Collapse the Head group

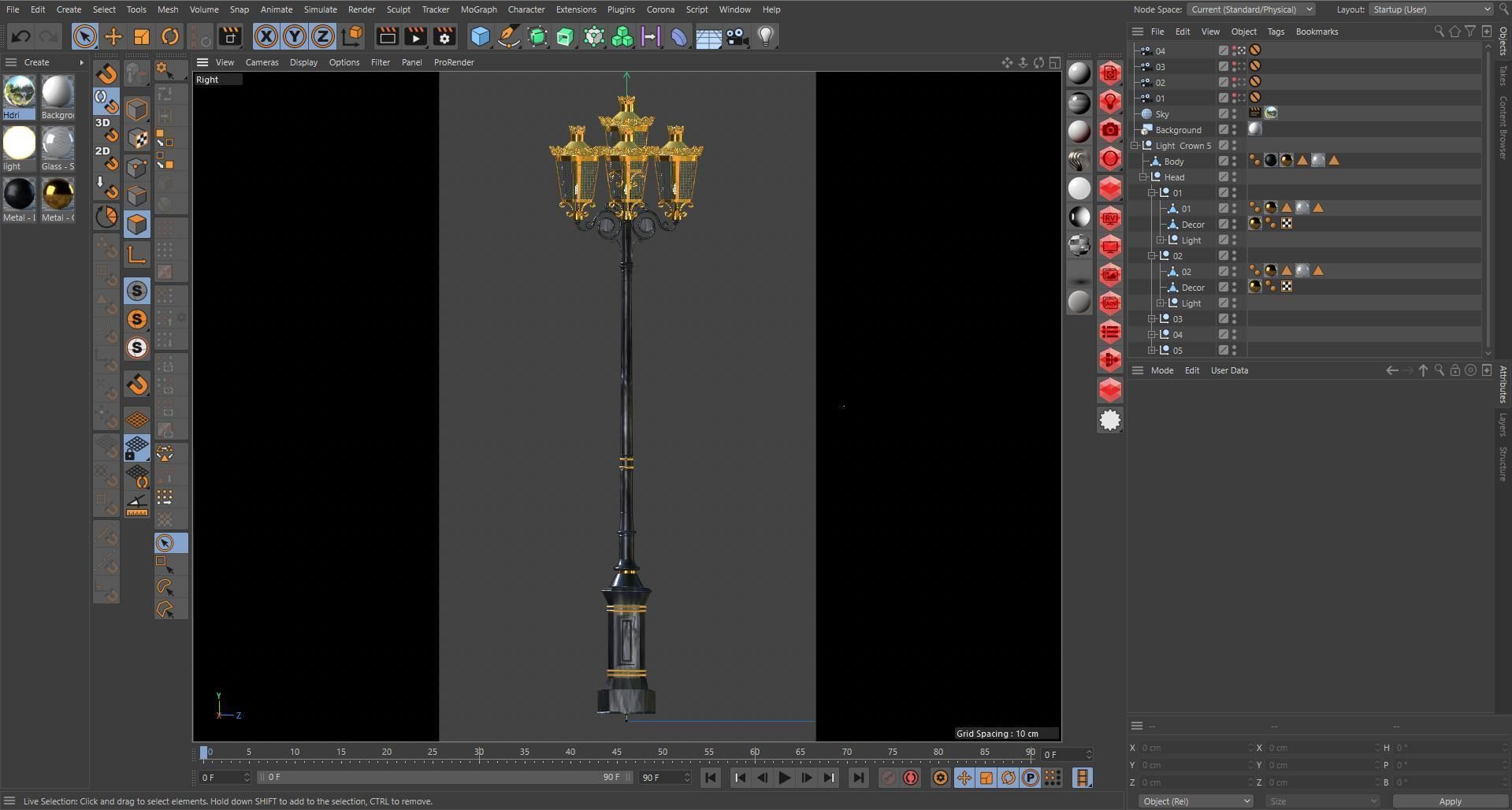click(1143, 177)
